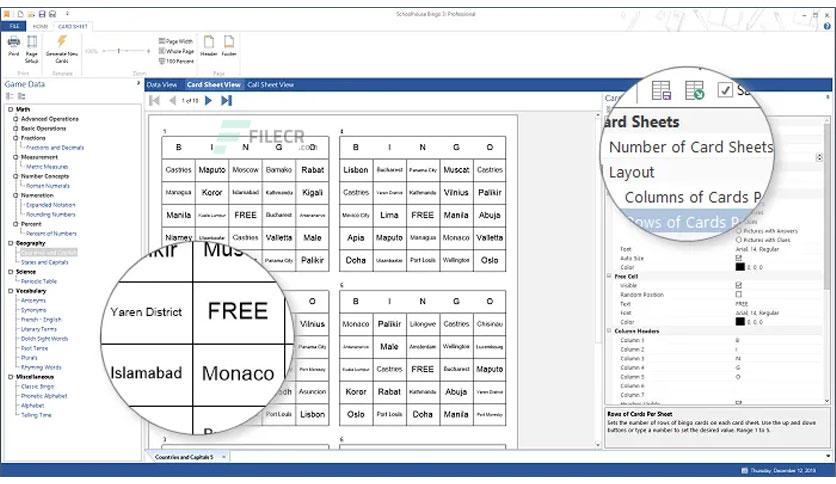This screenshot has height=484, width=836.
Task: Enable the Random Position checkbox
Action: click(738, 294)
